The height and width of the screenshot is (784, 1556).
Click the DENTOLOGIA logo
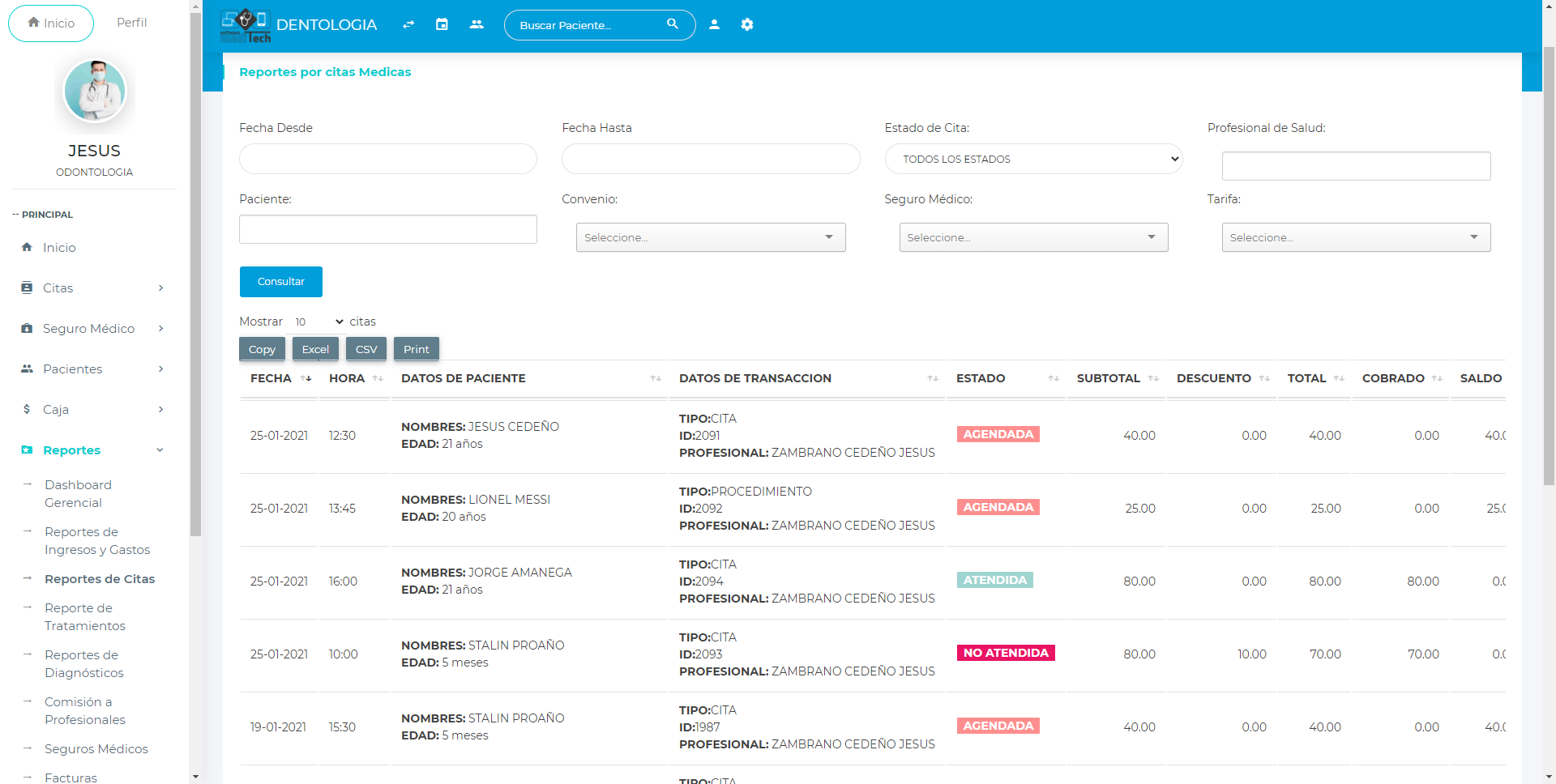click(299, 25)
